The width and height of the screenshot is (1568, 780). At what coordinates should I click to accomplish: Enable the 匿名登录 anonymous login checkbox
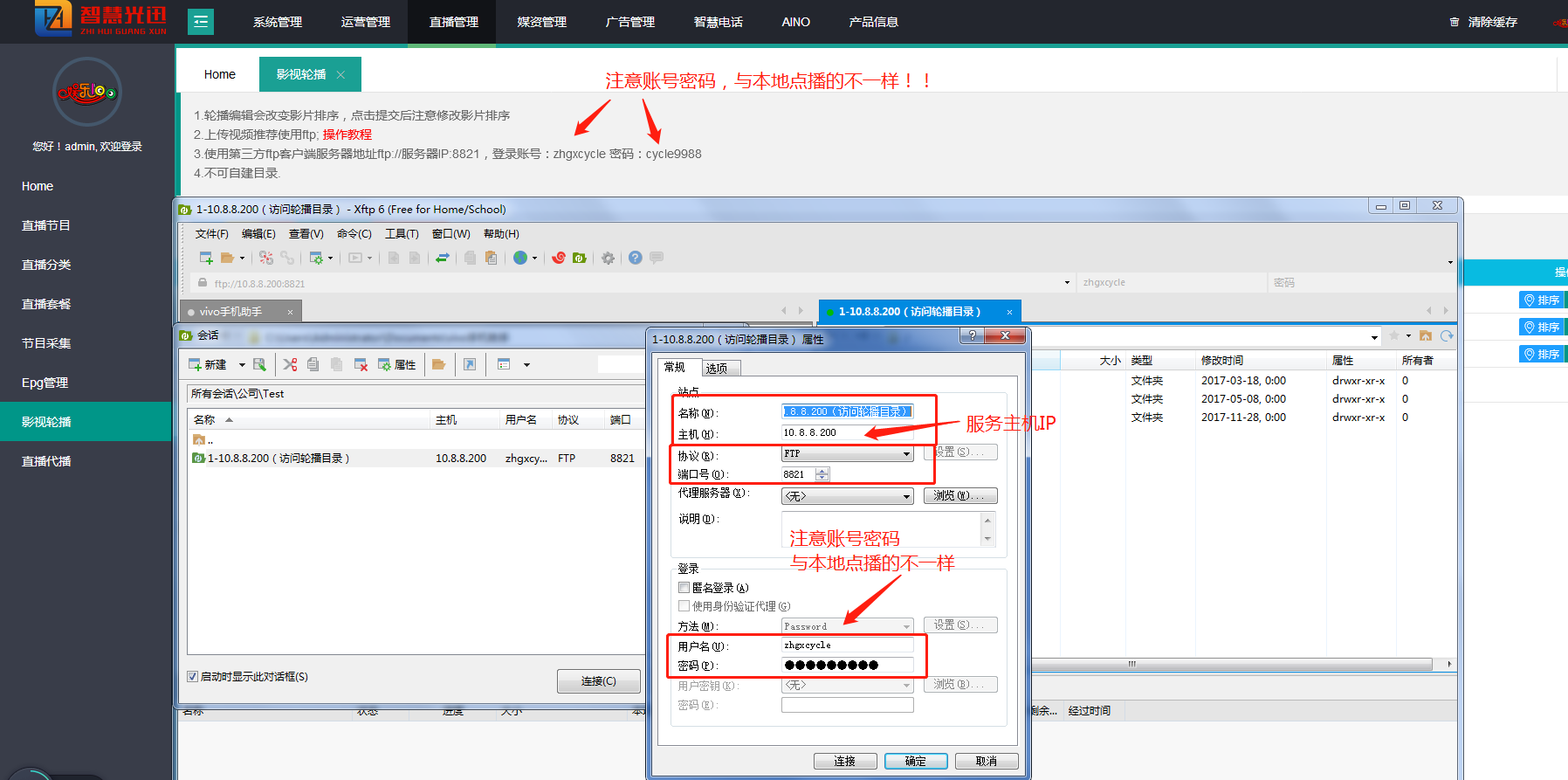tap(684, 588)
